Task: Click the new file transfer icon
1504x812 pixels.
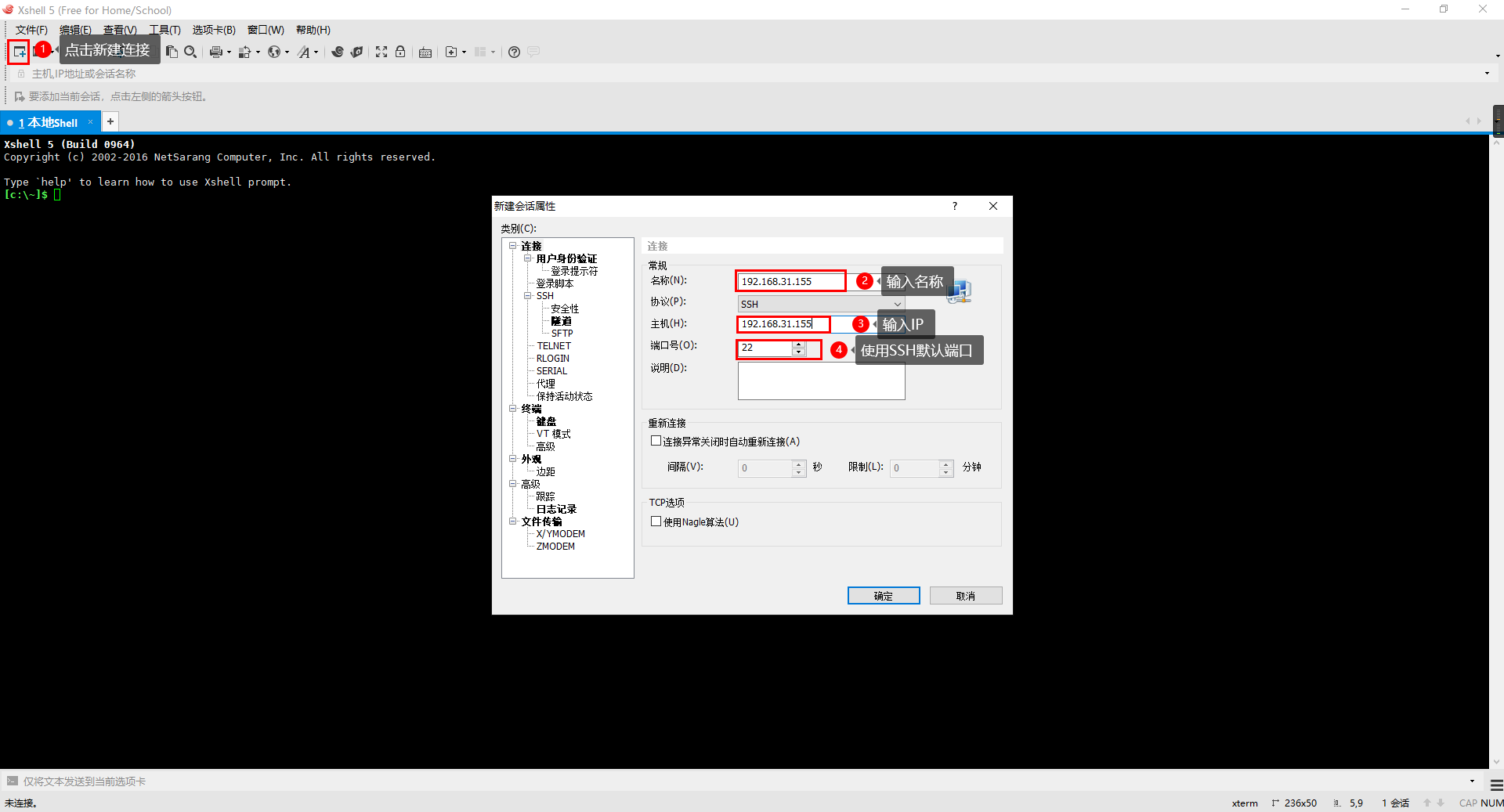Action: coord(451,52)
